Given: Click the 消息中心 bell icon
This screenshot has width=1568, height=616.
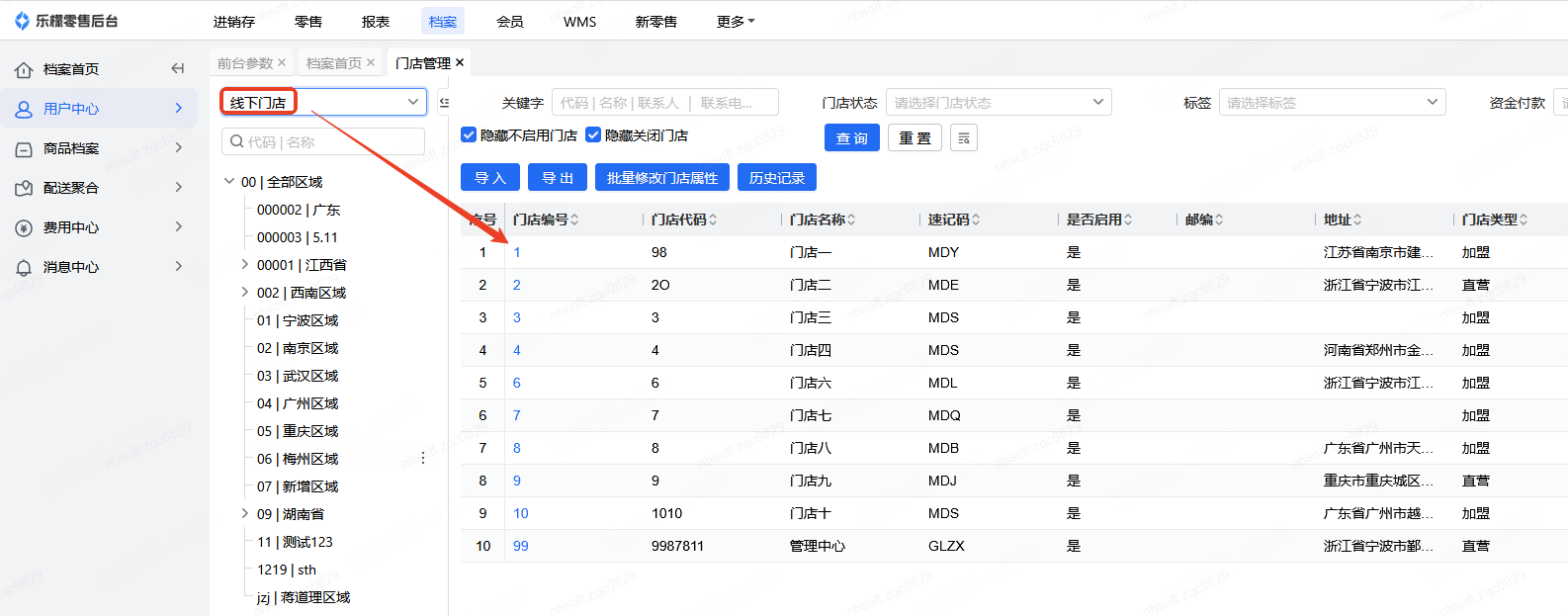Looking at the screenshot, I should [x=24, y=267].
